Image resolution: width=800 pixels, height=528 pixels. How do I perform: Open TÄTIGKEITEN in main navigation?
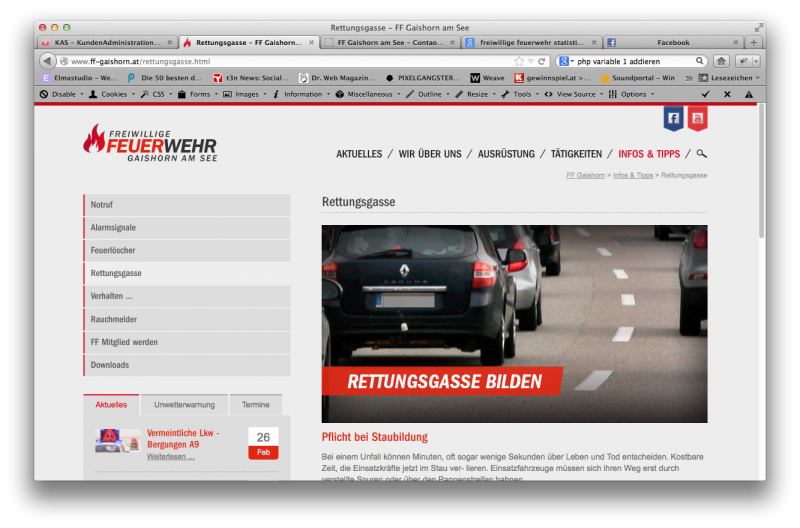(577, 154)
